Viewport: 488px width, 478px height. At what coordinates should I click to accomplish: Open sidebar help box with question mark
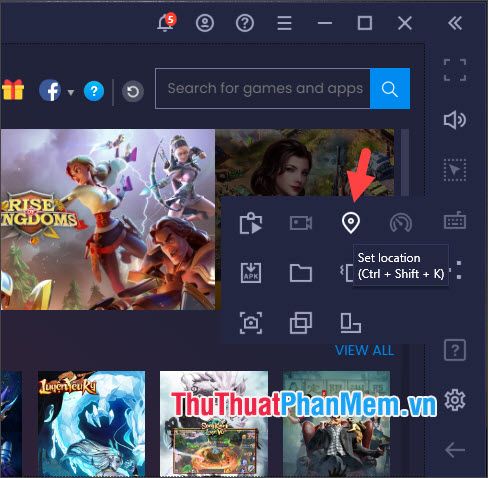coord(455,350)
